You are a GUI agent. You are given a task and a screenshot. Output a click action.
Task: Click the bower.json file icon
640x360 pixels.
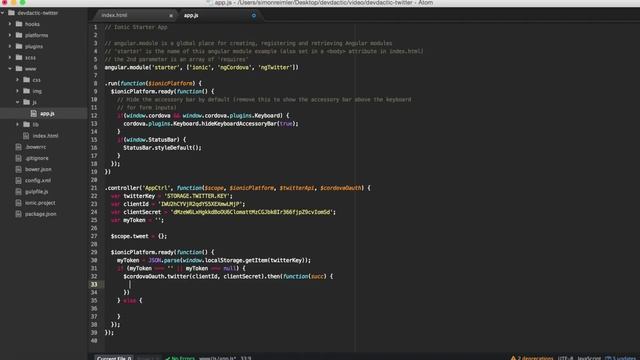coord(18,169)
